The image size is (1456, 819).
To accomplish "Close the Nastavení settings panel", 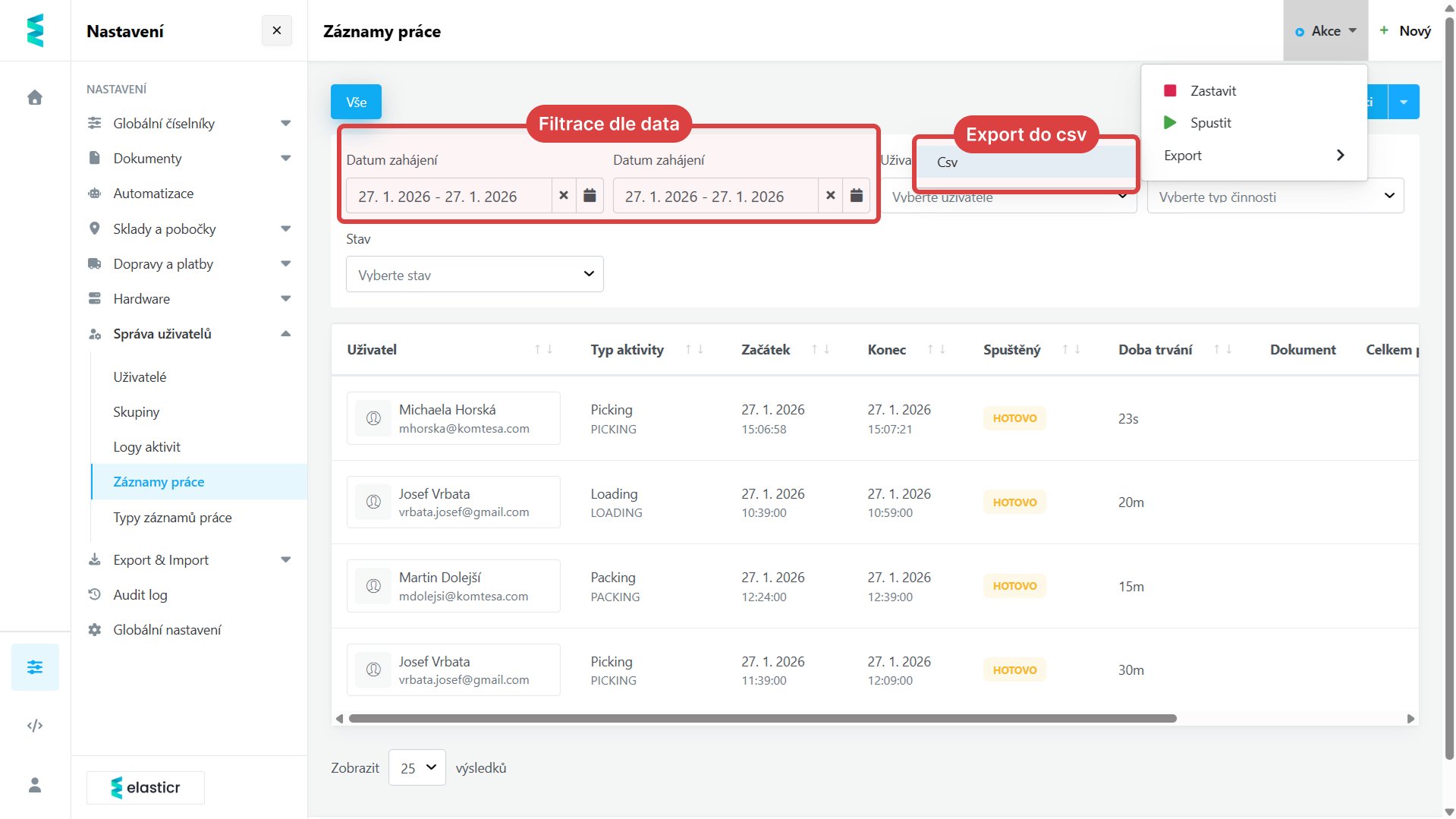I will click(x=277, y=31).
